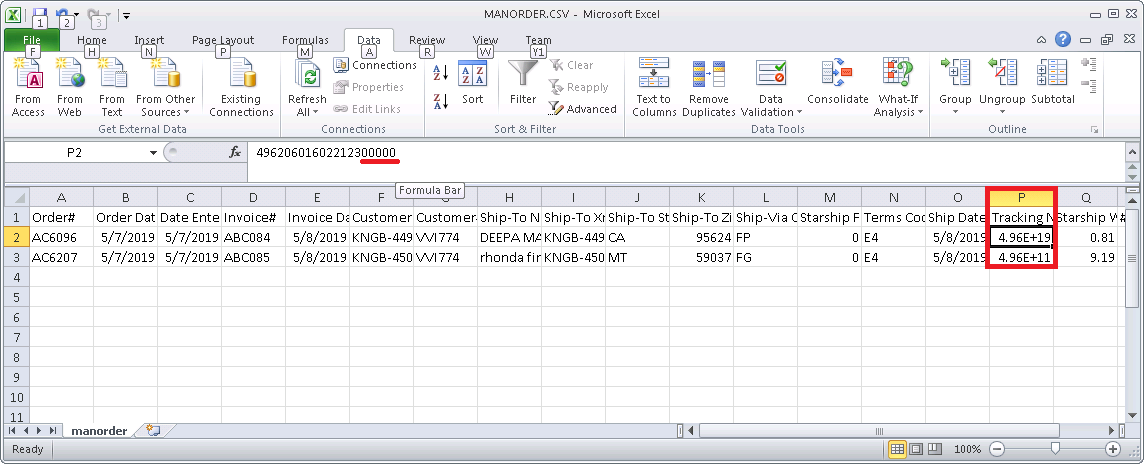Screen dimensions: 1144x464
Task: Switch to Page Break Preview
Action: pyautogui.click(x=933, y=449)
